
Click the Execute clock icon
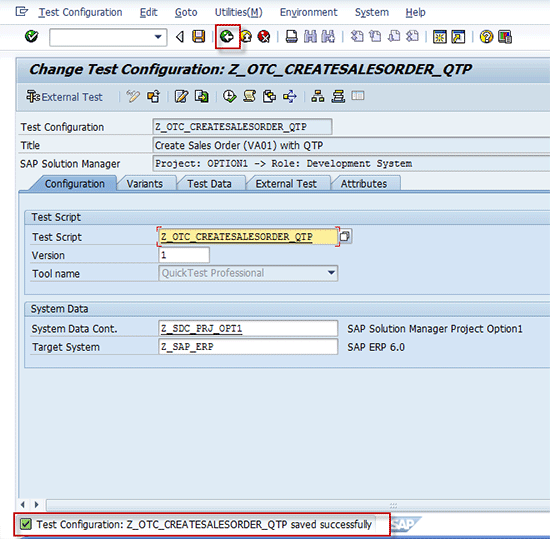click(x=229, y=96)
